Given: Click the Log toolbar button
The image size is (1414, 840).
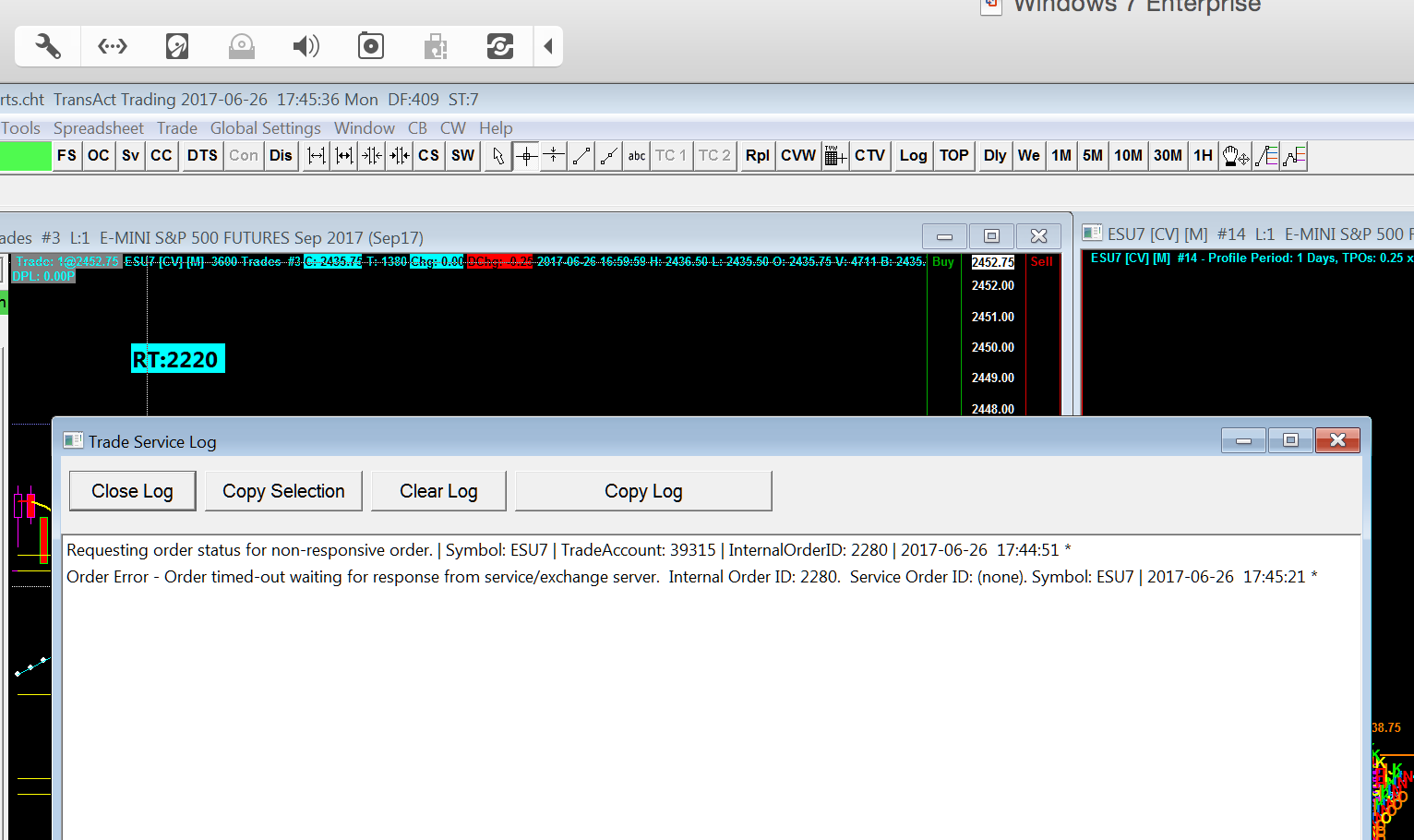Looking at the screenshot, I should [913, 156].
